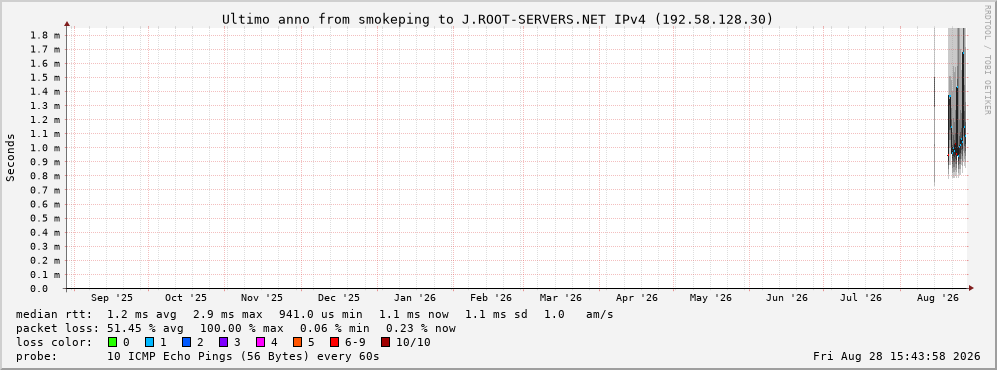Click the orange loss color 5 swatch
The height and width of the screenshot is (370, 997).
pyautogui.click(x=298, y=342)
